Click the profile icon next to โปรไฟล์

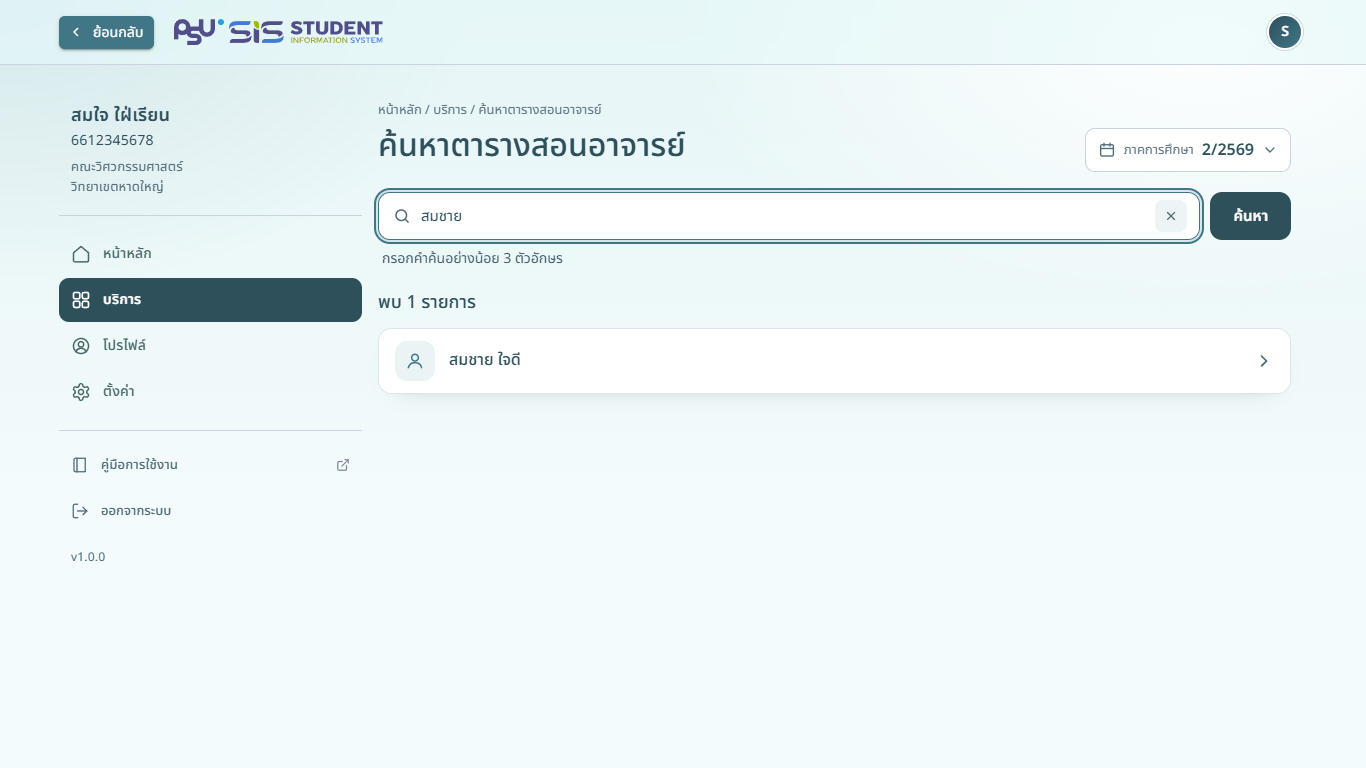81,346
